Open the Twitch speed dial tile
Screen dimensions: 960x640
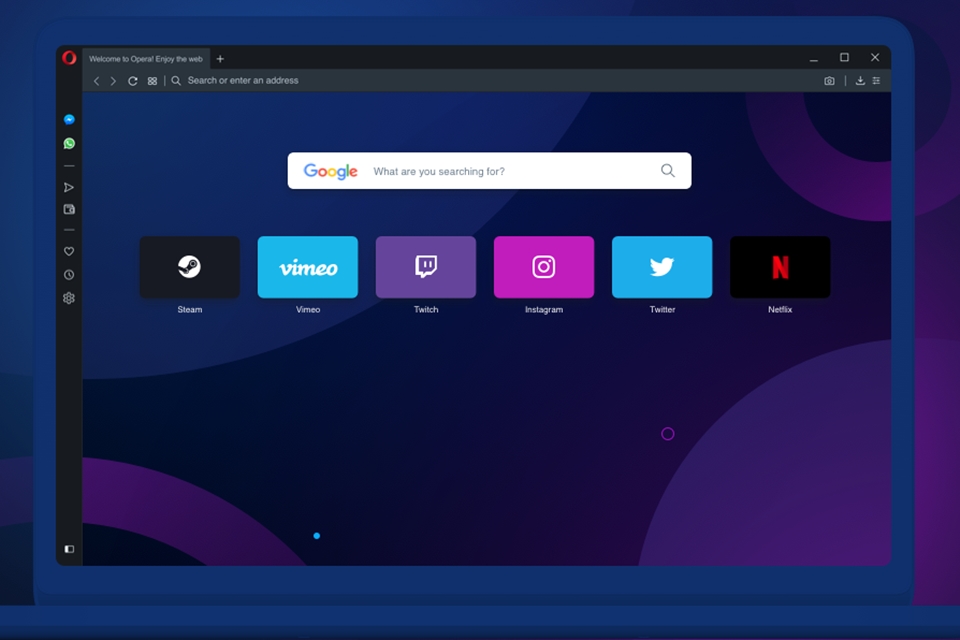click(x=425, y=267)
